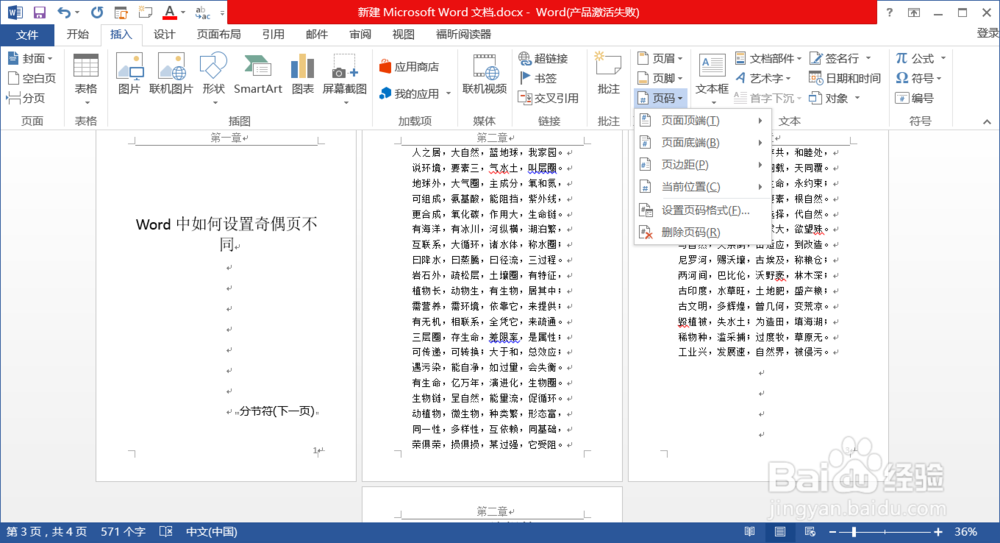Click the Undo arrow icon
The height and width of the screenshot is (543, 1000).
tap(64, 12)
